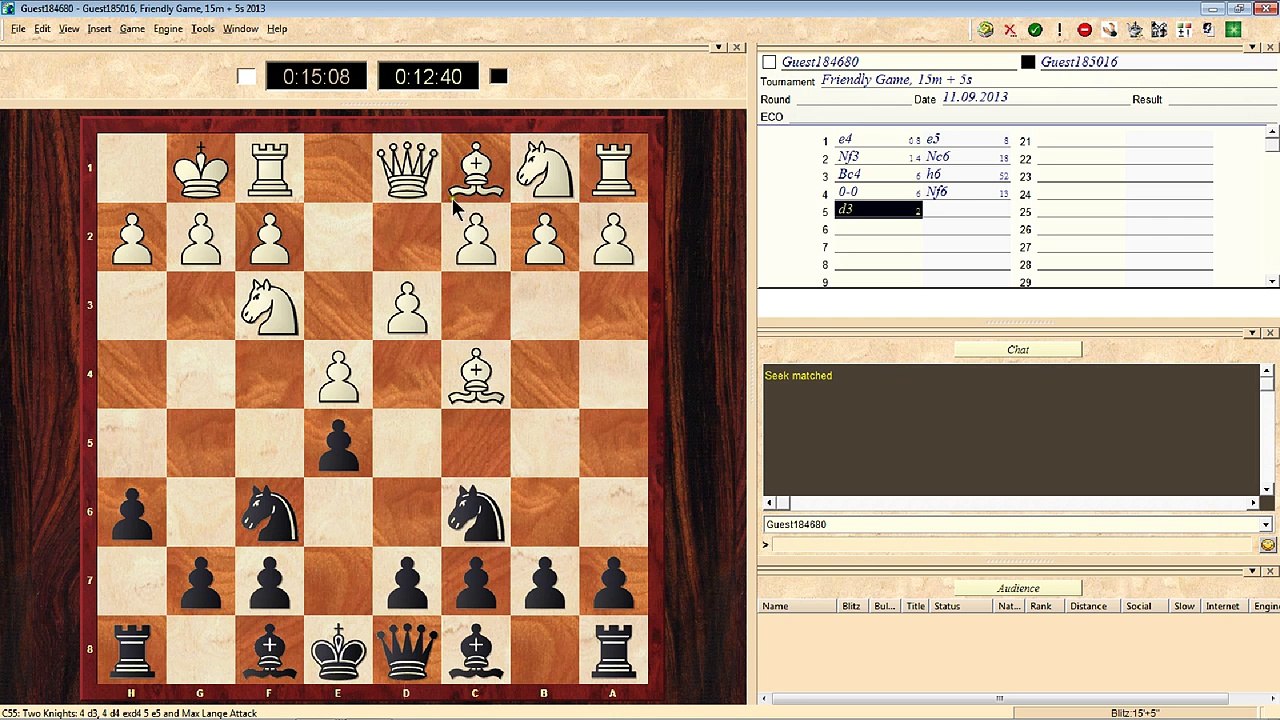Click the Chat header button
This screenshot has width=1280, height=720.
pos(1018,350)
